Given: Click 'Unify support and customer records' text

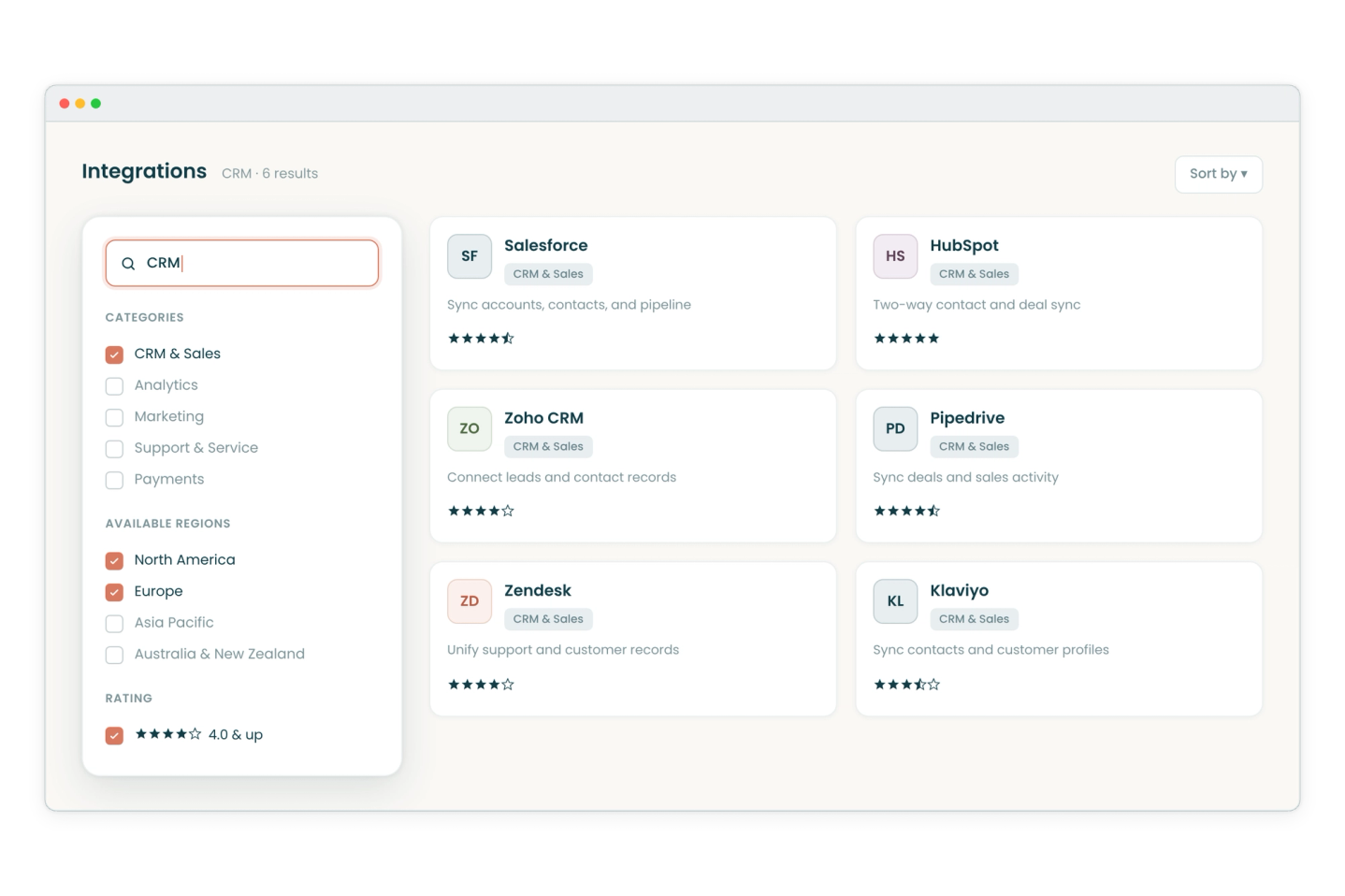Looking at the screenshot, I should tap(563, 650).
